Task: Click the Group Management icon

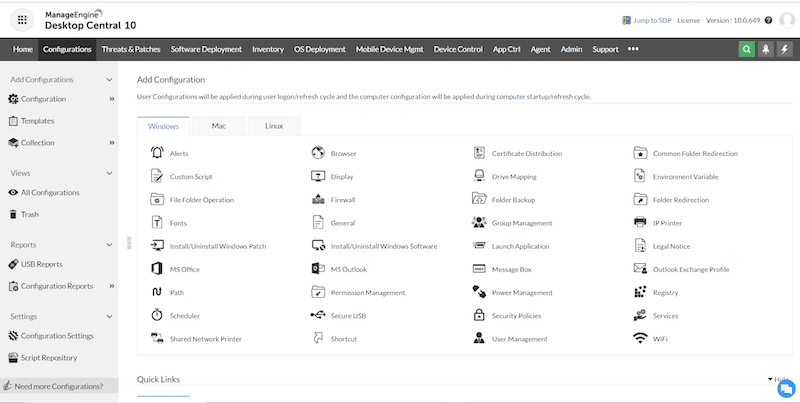Action: (x=479, y=222)
